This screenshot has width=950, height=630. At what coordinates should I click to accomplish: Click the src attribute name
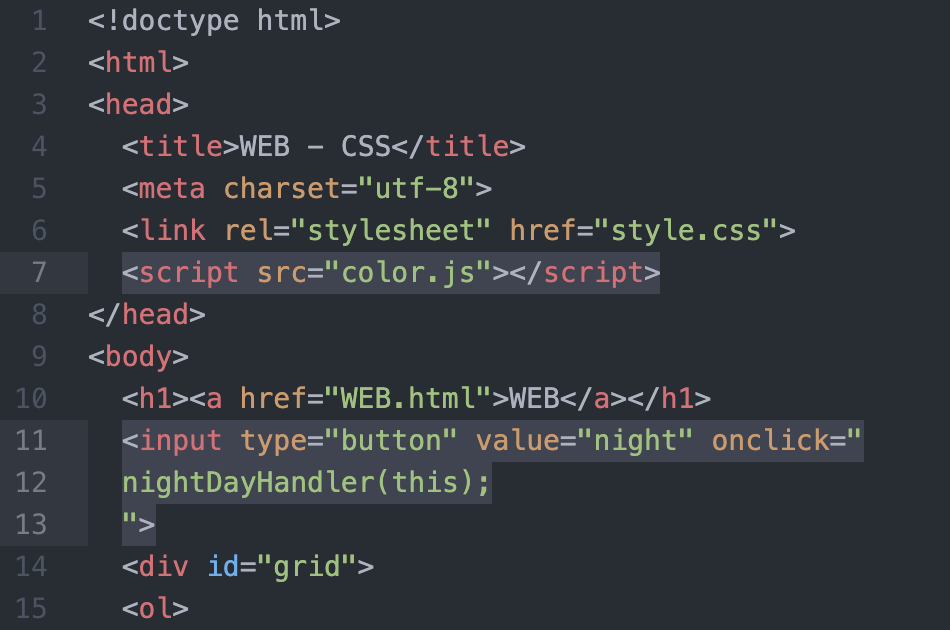(x=282, y=273)
